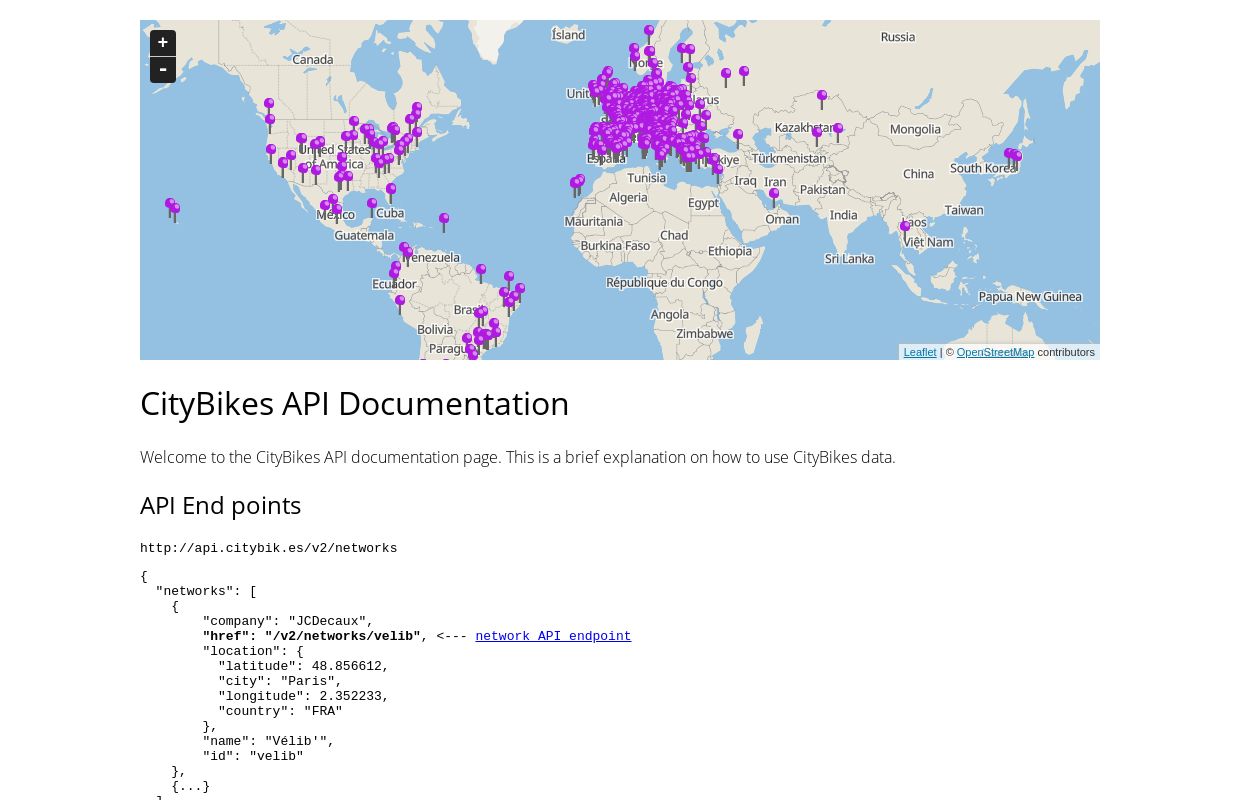Pick the marker between Türkiye and Türkmenistan labels
Image resolution: width=1240 pixels, height=800 pixels.
point(738,138)
